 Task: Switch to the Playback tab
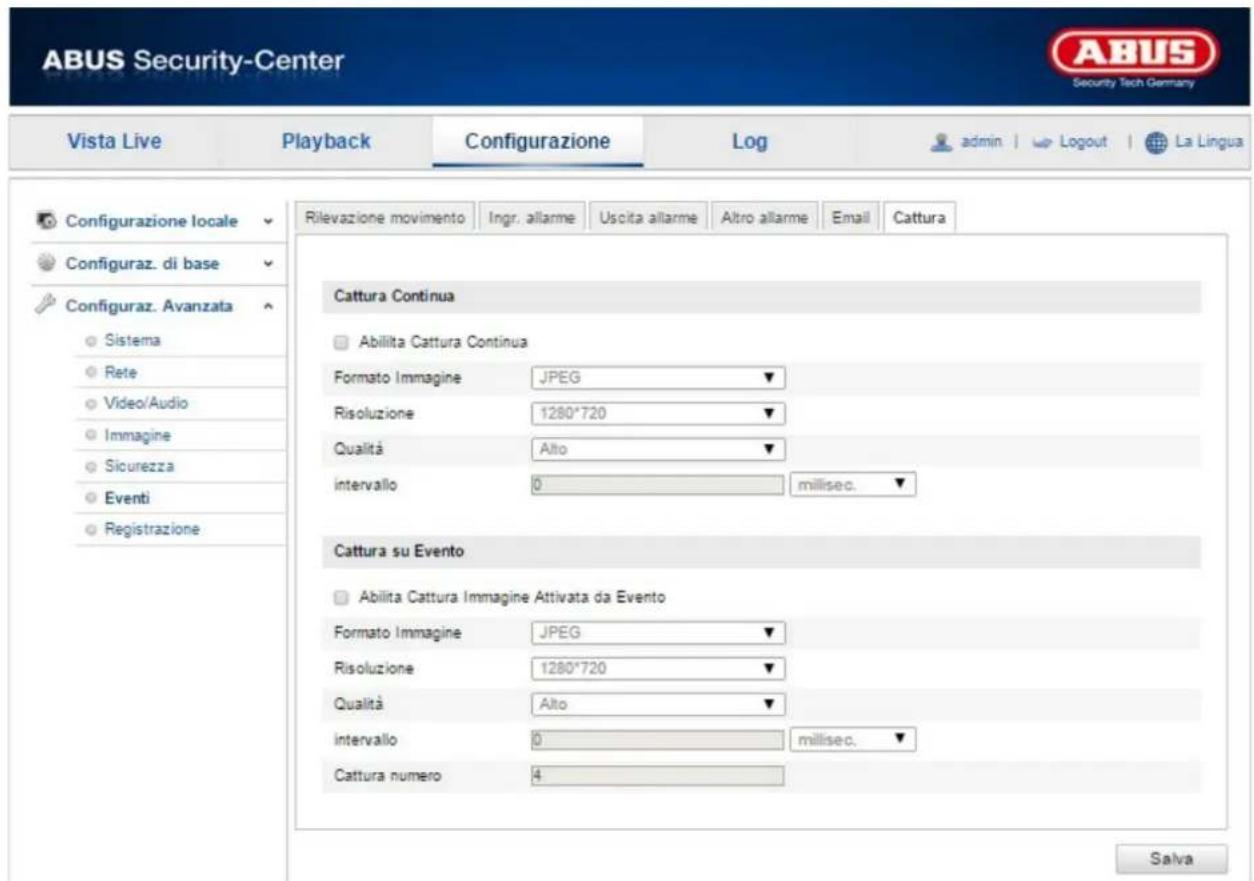click(x=326, y=142)
